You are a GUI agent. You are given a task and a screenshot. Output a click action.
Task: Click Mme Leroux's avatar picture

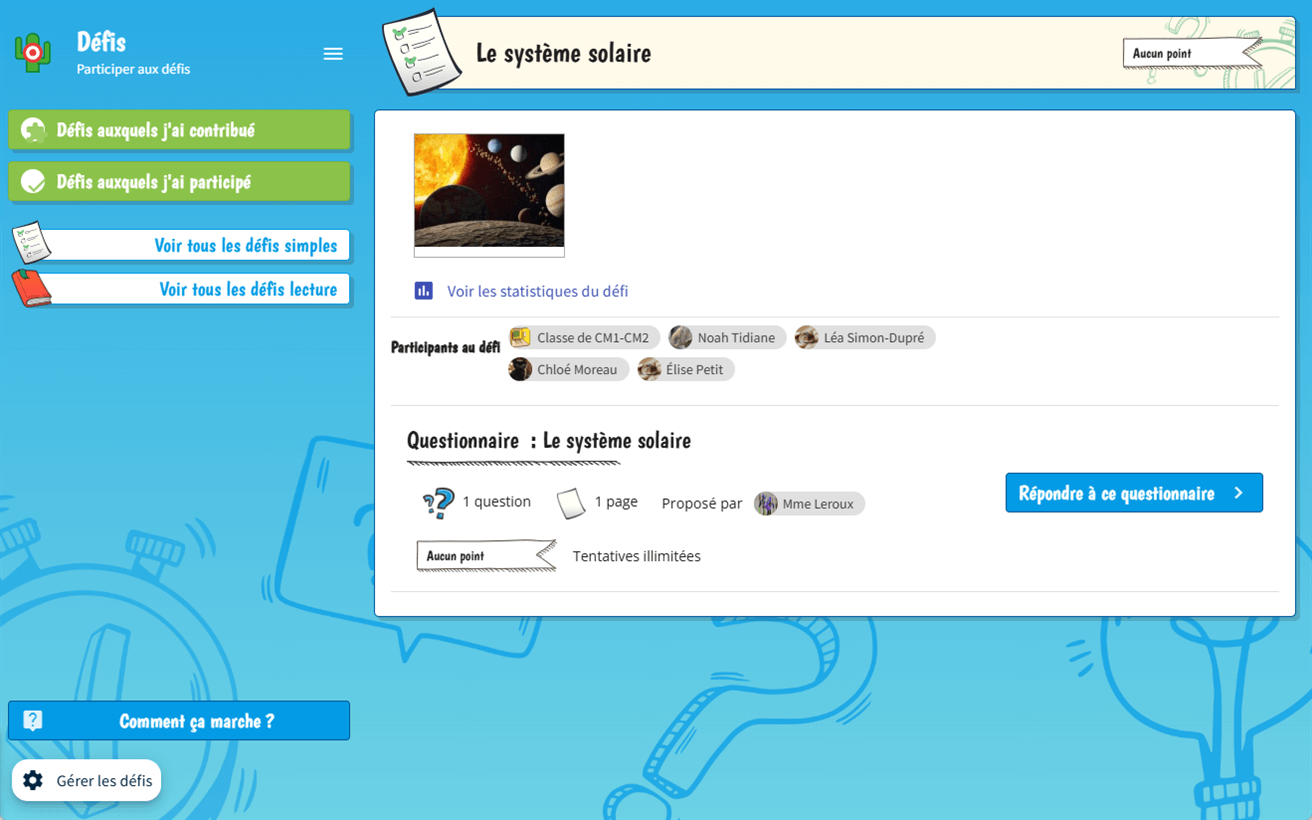pyautogui.click(x=766, y=504)
